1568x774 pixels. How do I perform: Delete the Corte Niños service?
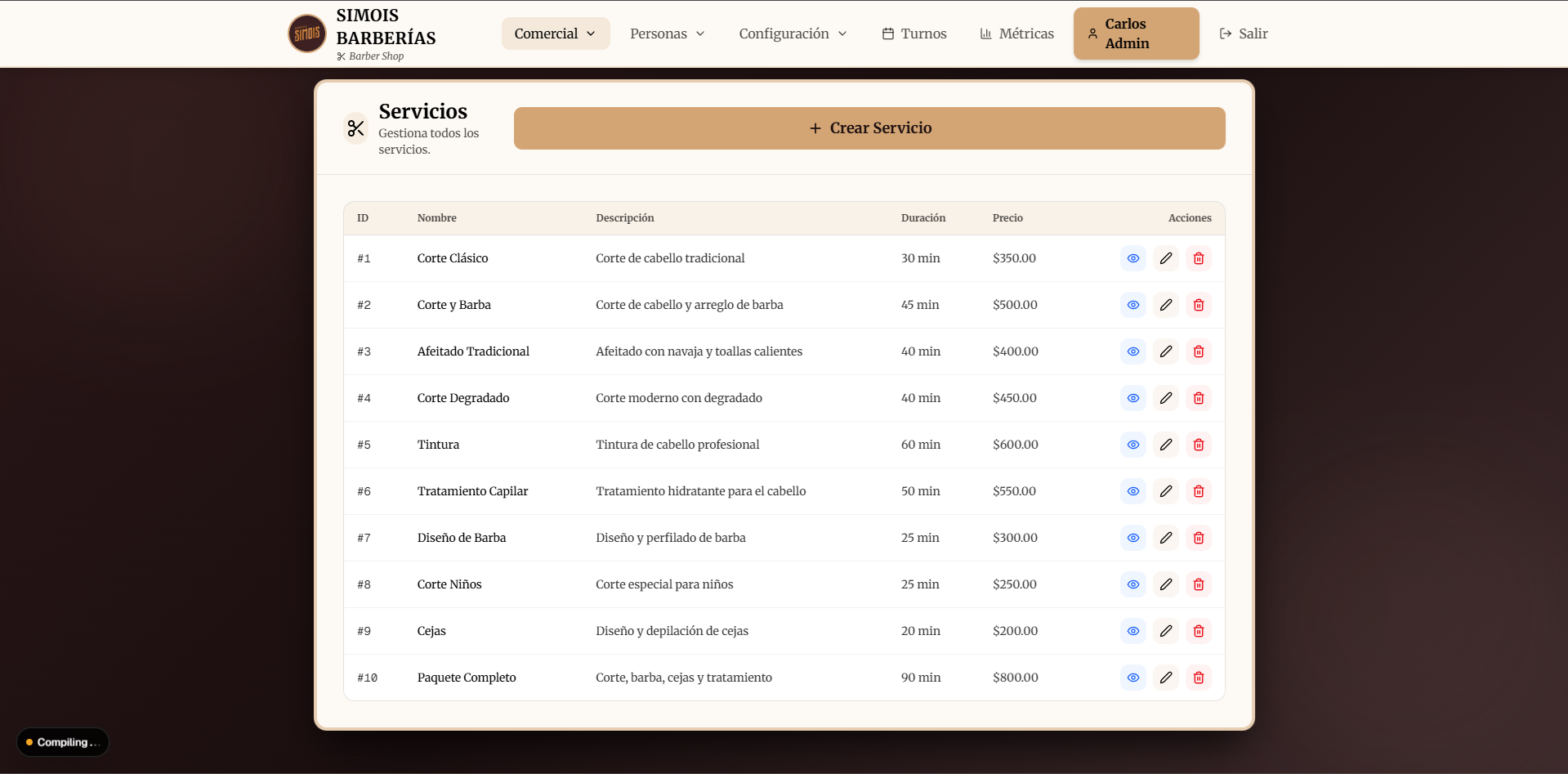click(1199, 584)
